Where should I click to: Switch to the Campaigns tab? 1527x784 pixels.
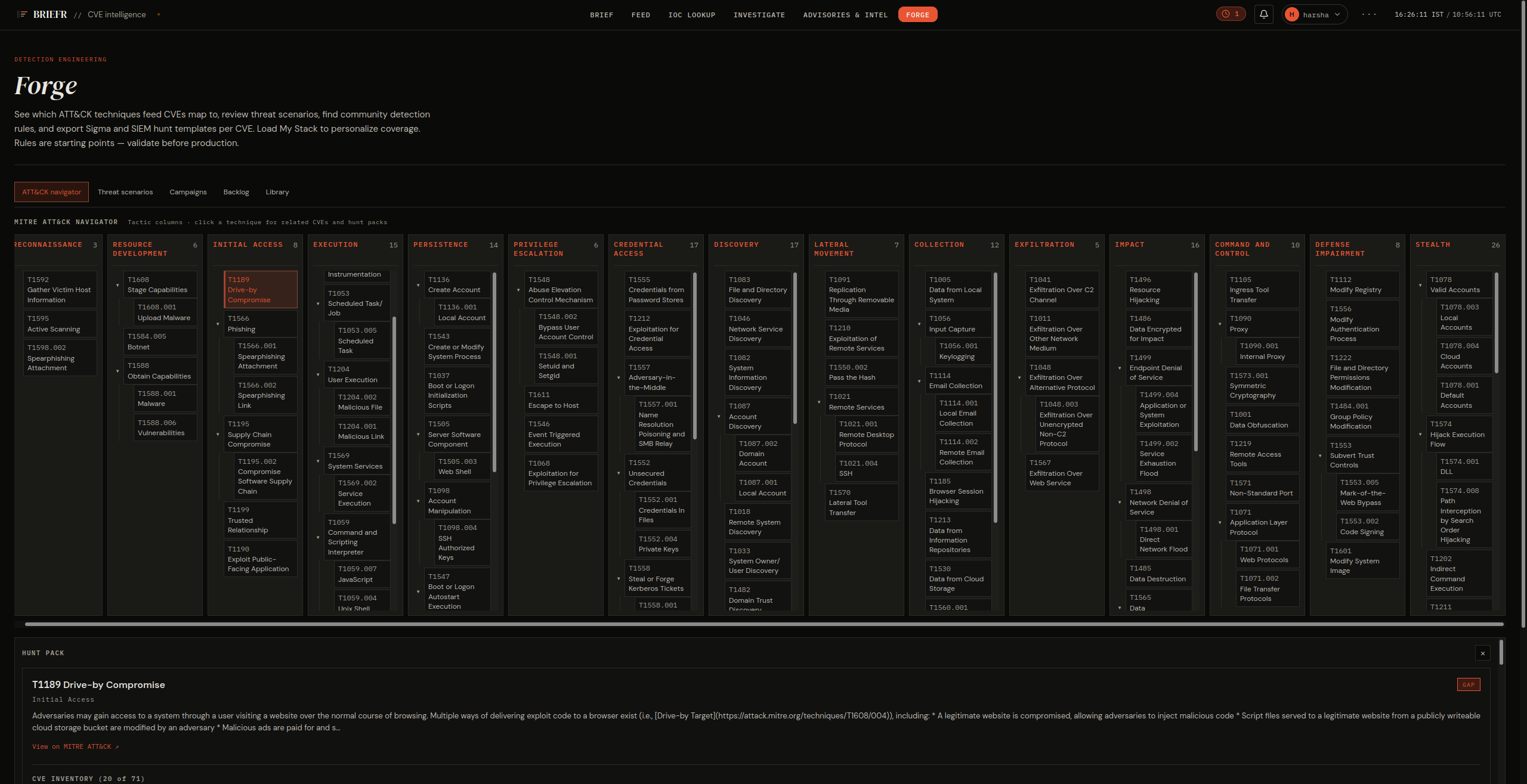click(x=188, y=192)
